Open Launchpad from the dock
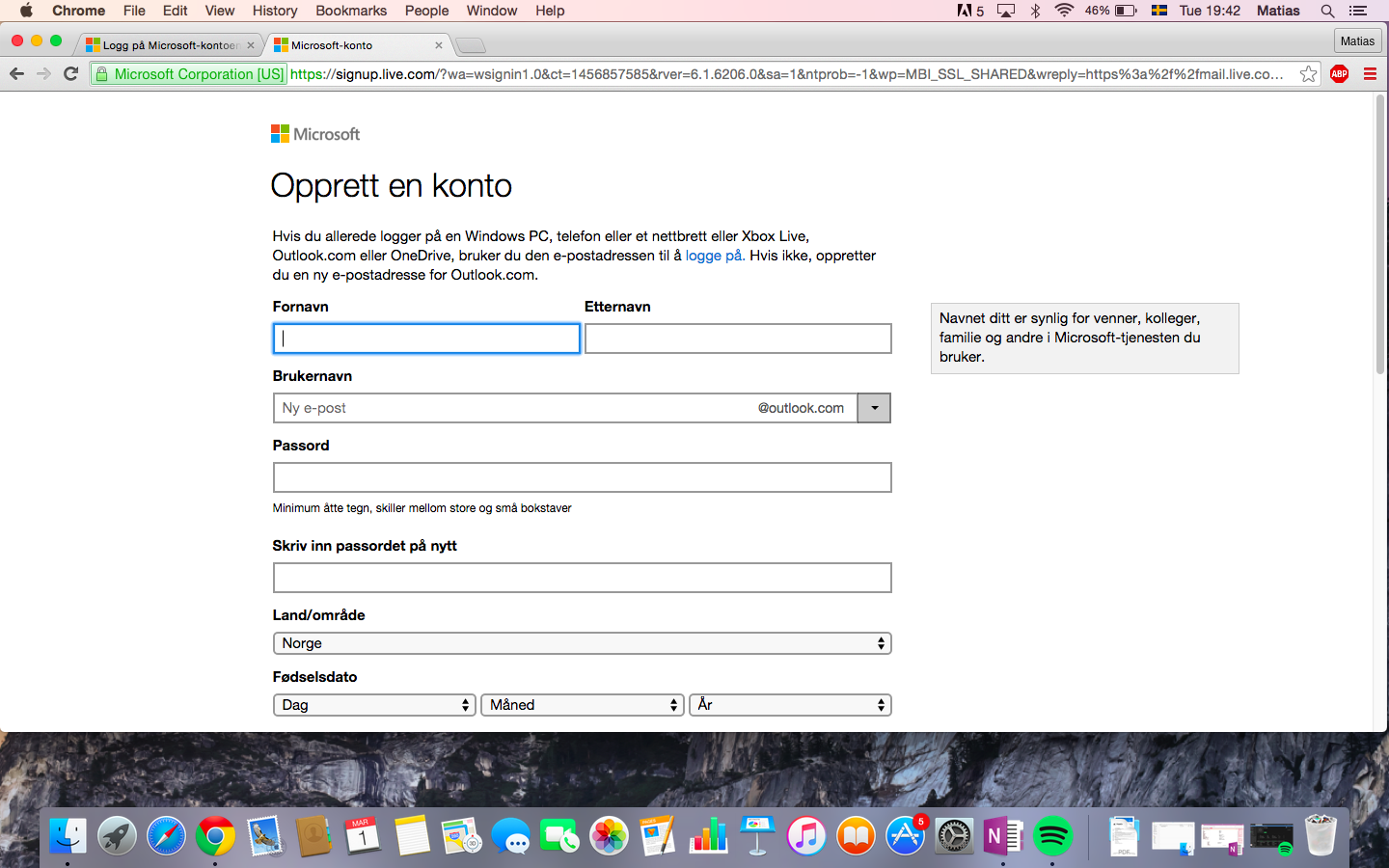This screenshot has height=868, width=1389. pos(117,836)
